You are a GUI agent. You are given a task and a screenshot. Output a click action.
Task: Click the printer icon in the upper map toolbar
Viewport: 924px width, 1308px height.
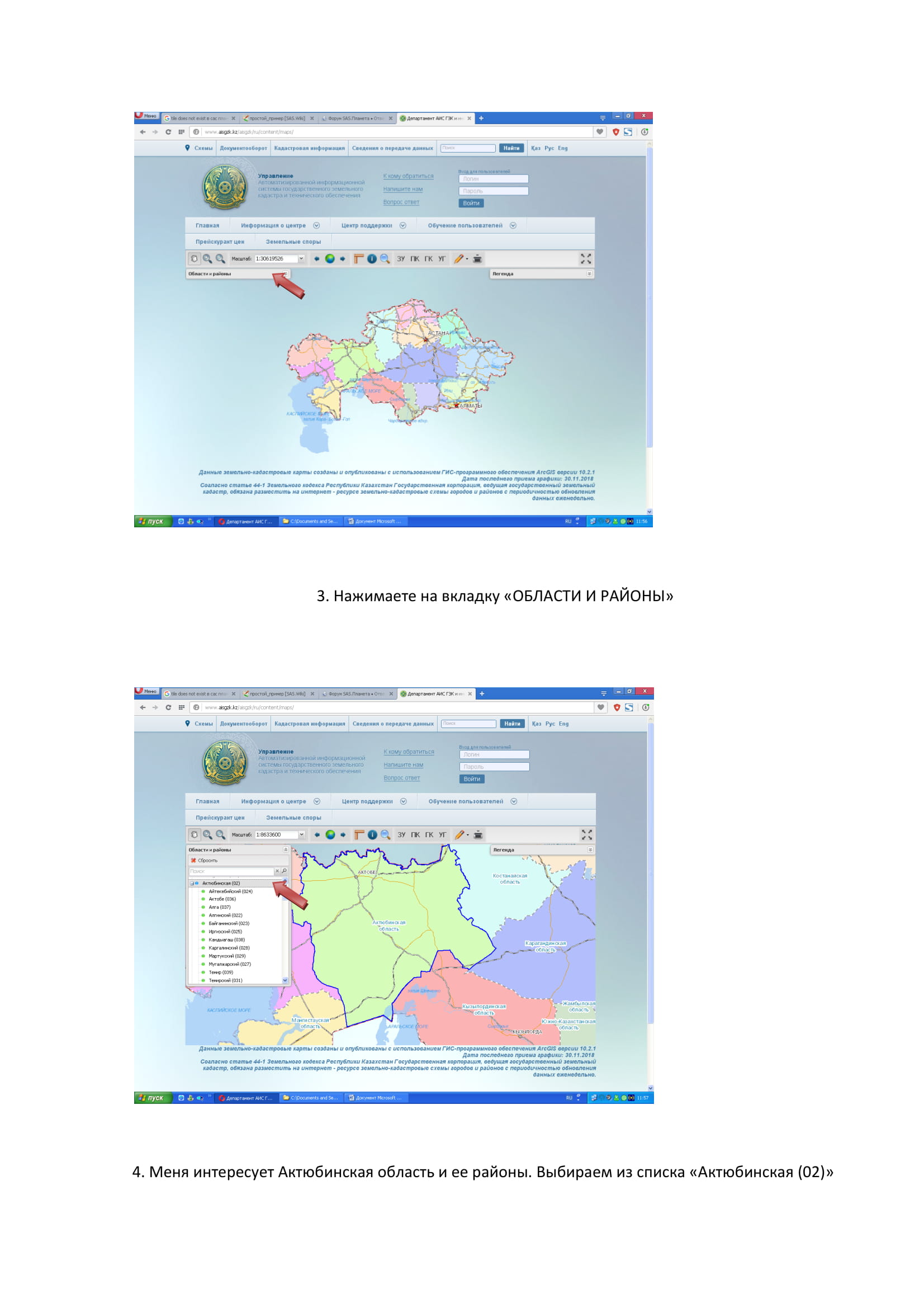[x=478, y=259]
